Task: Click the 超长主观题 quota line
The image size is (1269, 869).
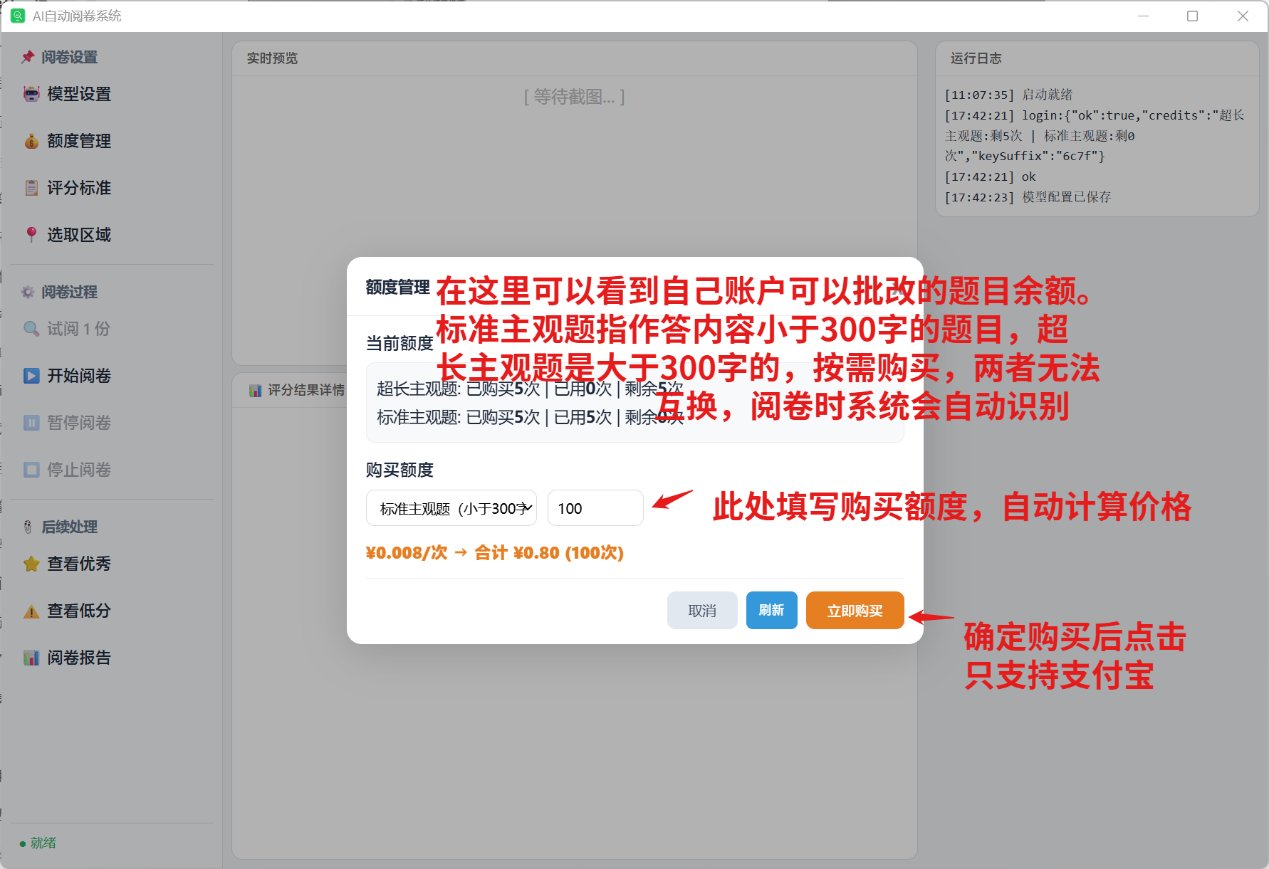Action: [530, 389]
